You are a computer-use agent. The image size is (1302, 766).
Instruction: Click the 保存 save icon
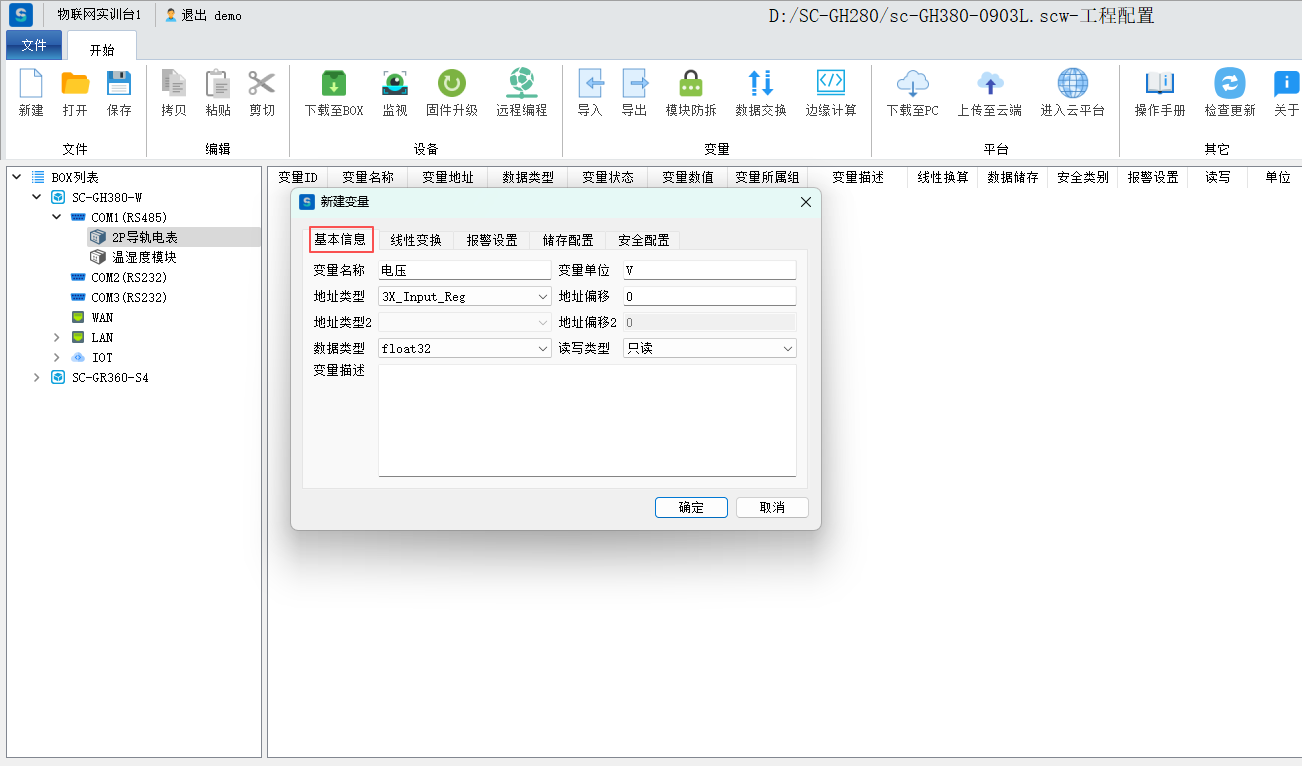119,85
